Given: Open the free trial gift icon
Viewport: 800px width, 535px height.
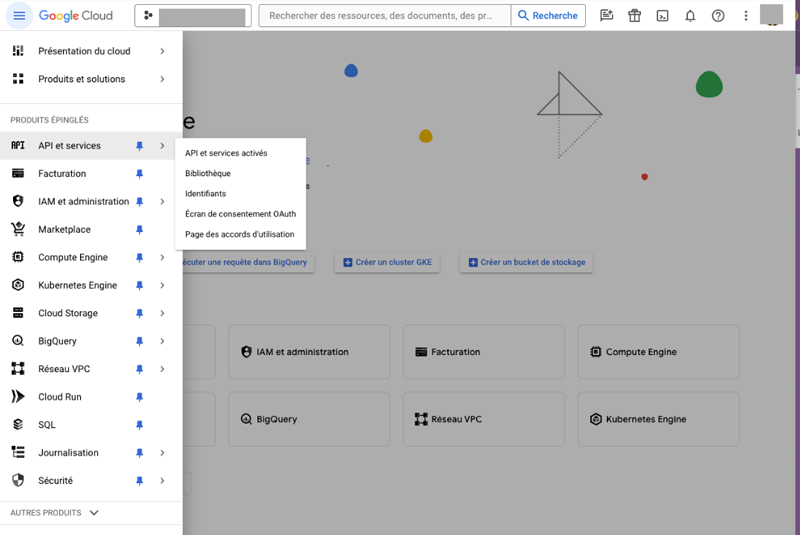Looking at the screenshot, I should [634, 16].
